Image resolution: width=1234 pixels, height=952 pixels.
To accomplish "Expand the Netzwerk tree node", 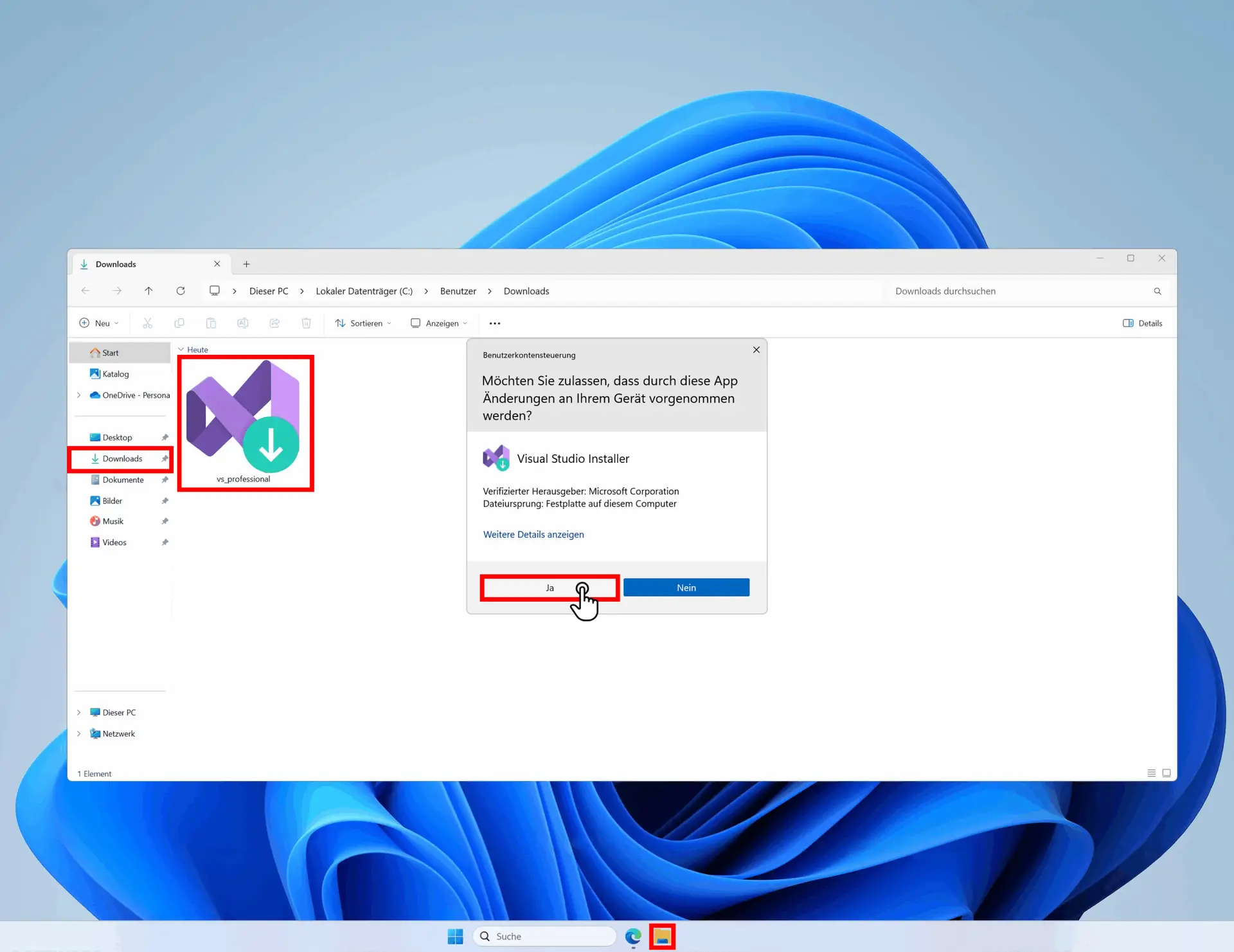I will (79, 733).
